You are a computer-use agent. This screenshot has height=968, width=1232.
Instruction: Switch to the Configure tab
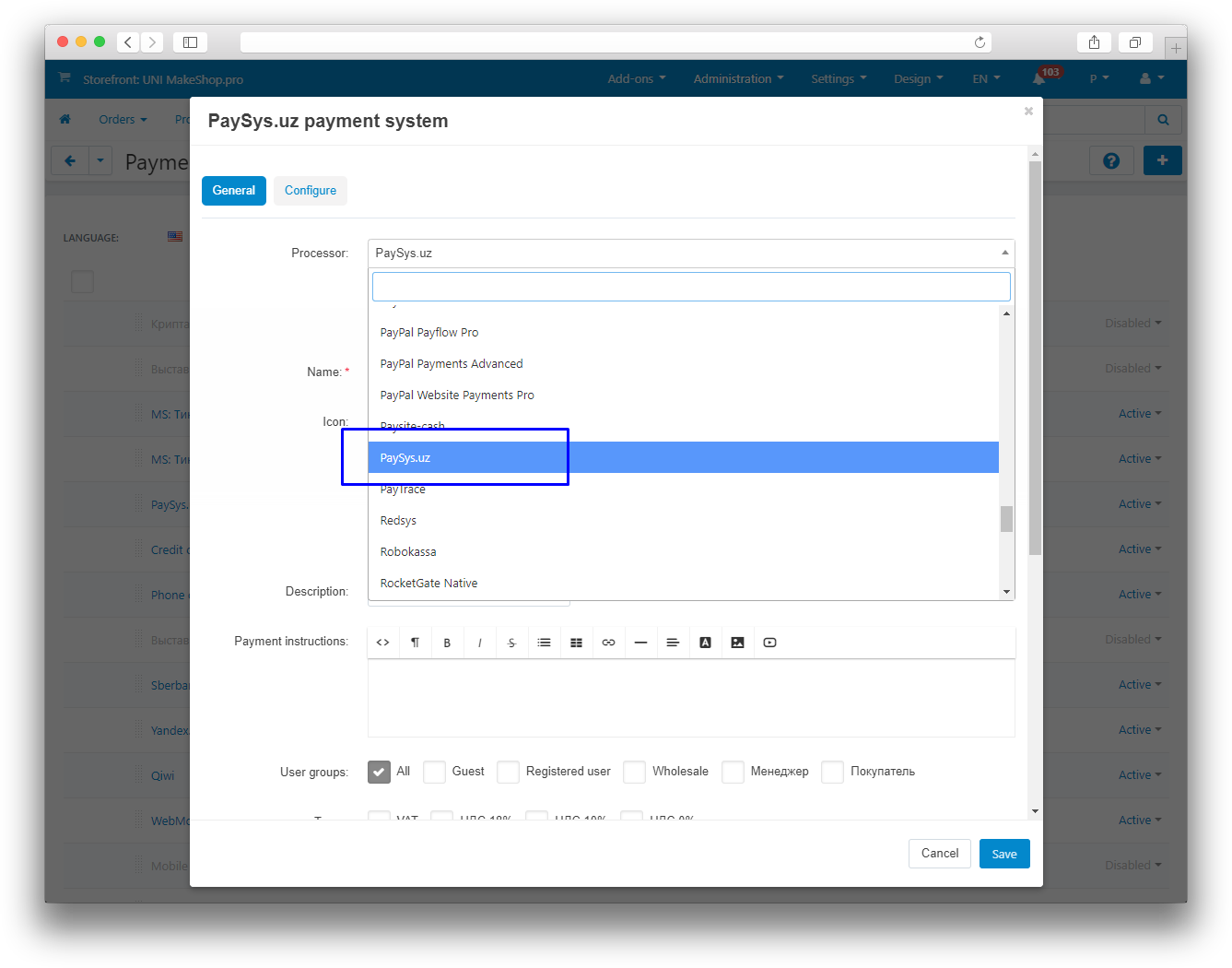(x=310, y=191)
